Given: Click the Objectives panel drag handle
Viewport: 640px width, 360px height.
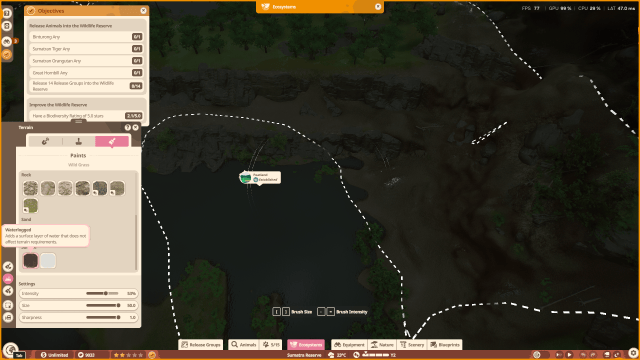Looking at the screenshot, I should click(79, 122).
